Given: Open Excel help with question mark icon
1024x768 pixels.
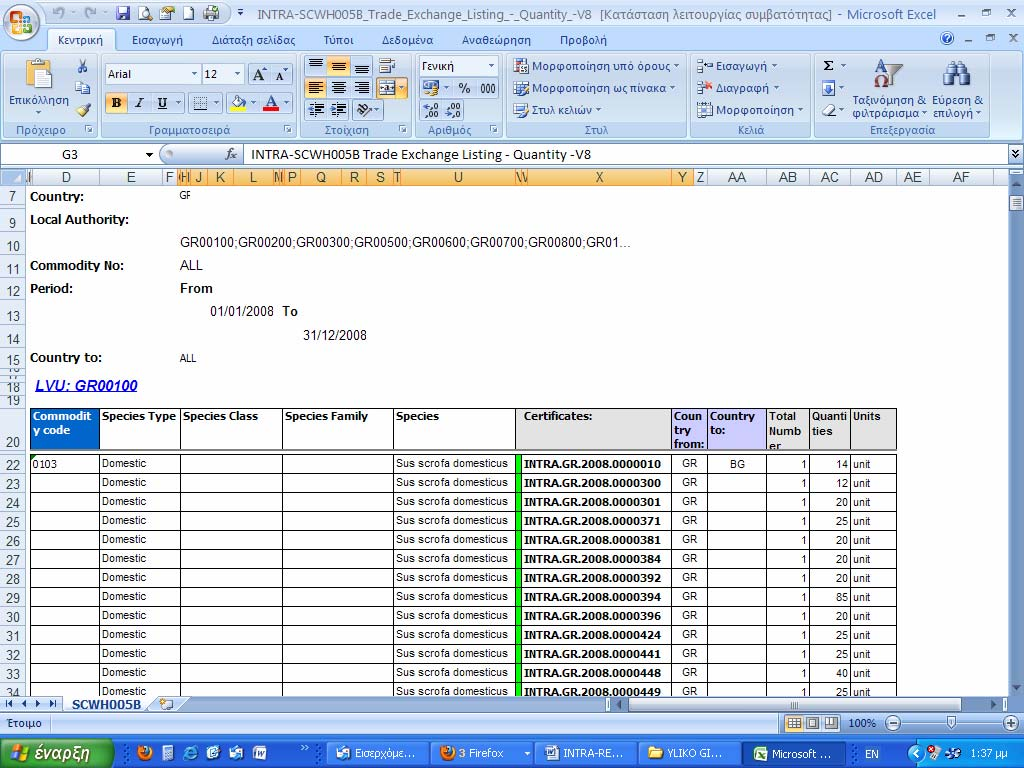Looking at the screenshot, I should (947, 39).
